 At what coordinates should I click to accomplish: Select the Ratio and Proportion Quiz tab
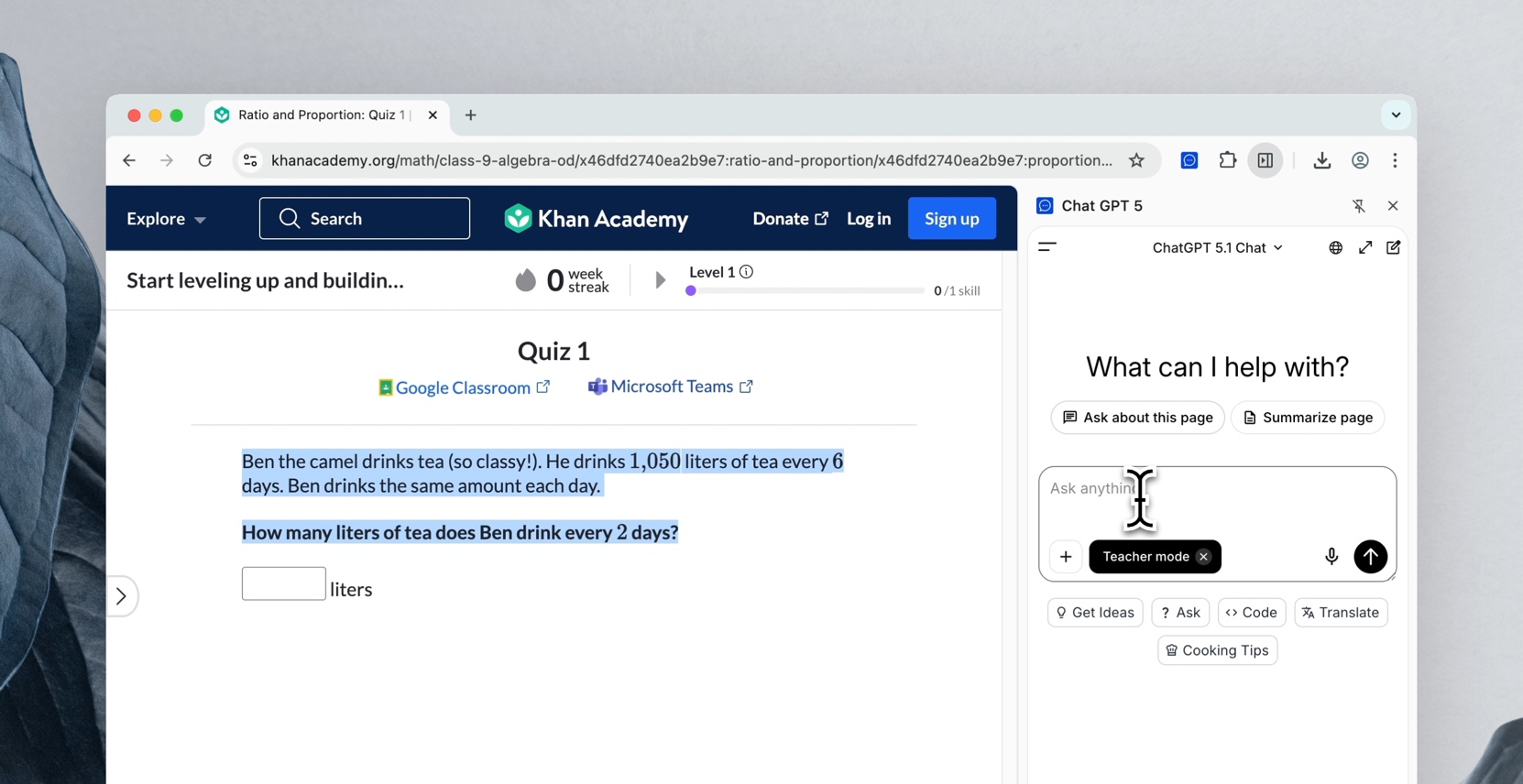[x=321, y=115]
